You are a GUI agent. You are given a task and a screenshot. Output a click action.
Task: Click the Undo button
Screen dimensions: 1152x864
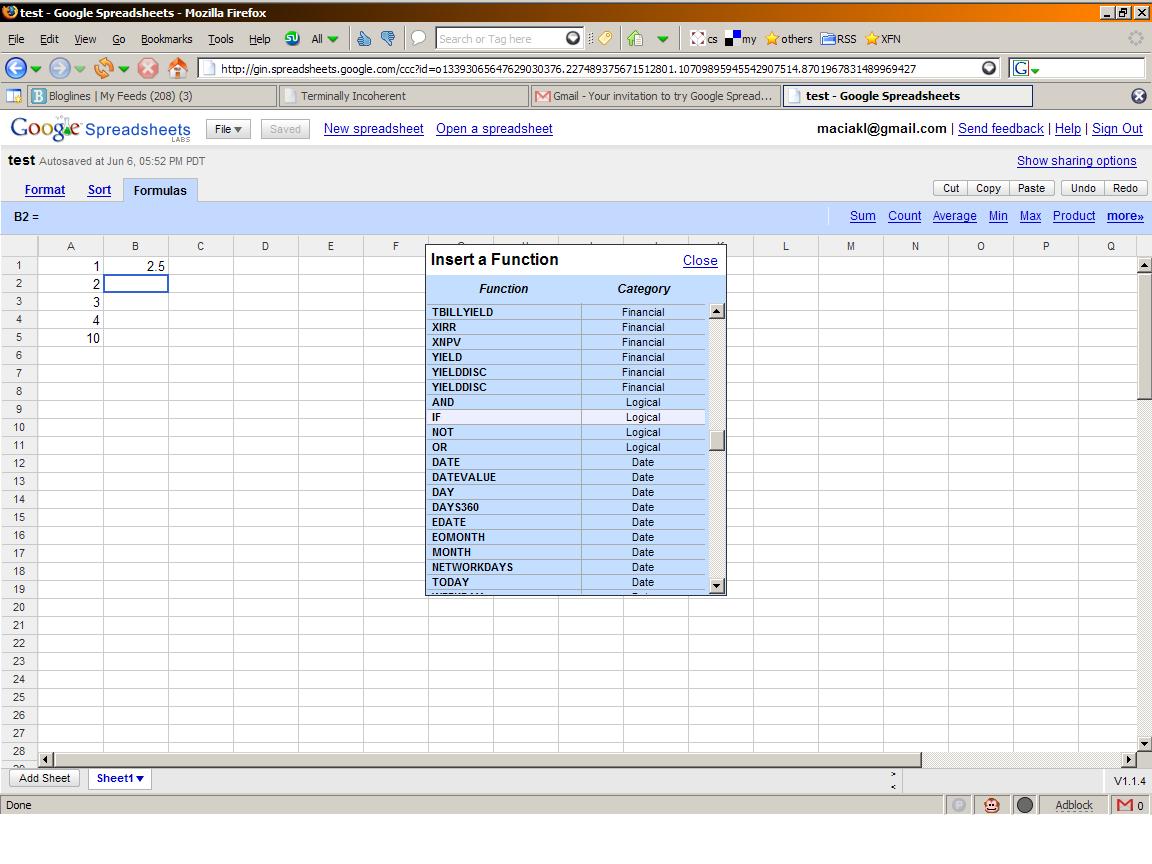pos(1083,188)
